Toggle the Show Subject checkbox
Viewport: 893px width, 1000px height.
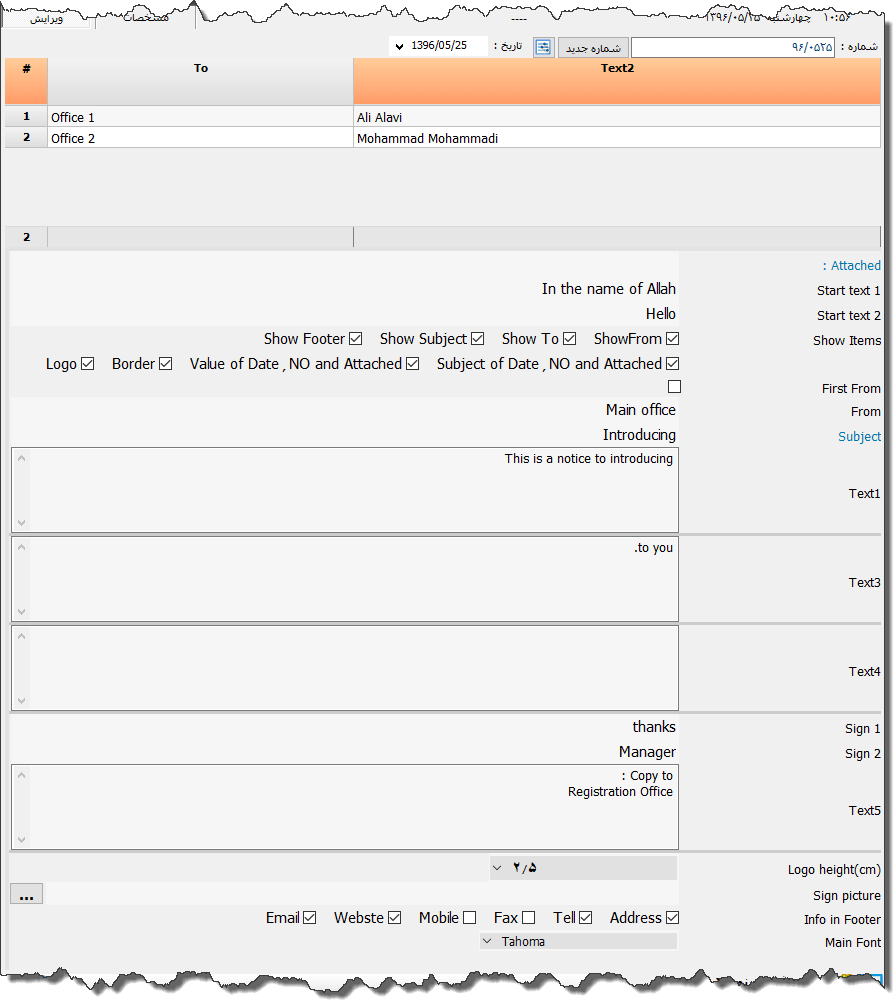(x=477, y=339)
